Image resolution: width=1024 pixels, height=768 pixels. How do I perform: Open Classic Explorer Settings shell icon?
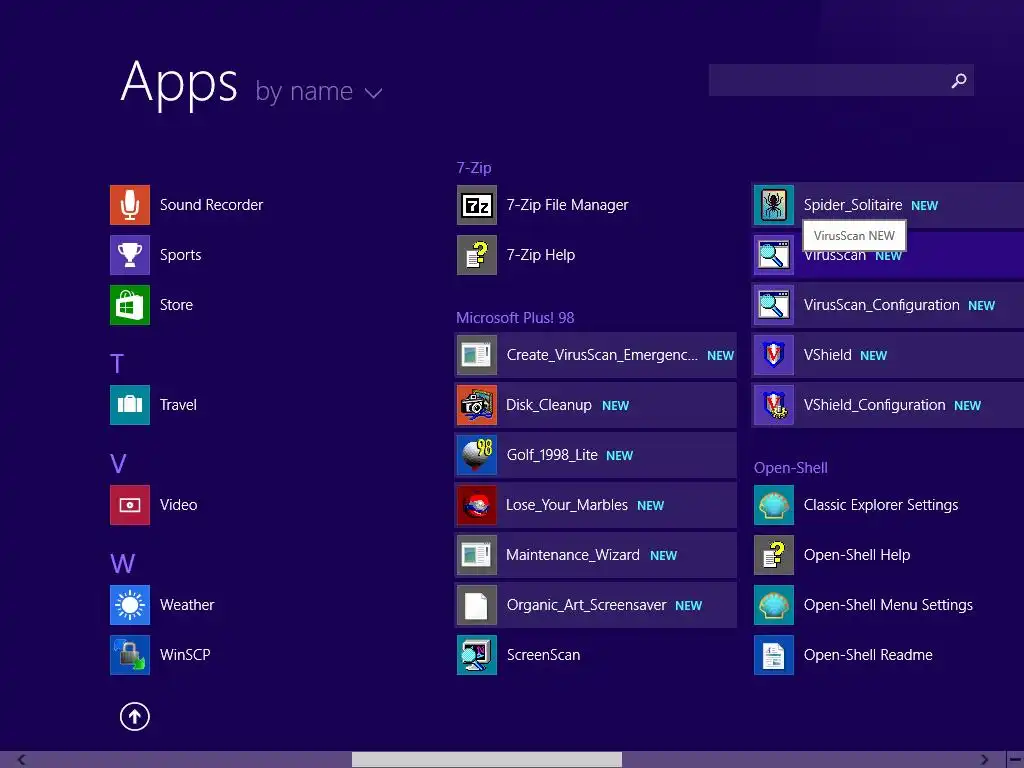tap(774, 505)
